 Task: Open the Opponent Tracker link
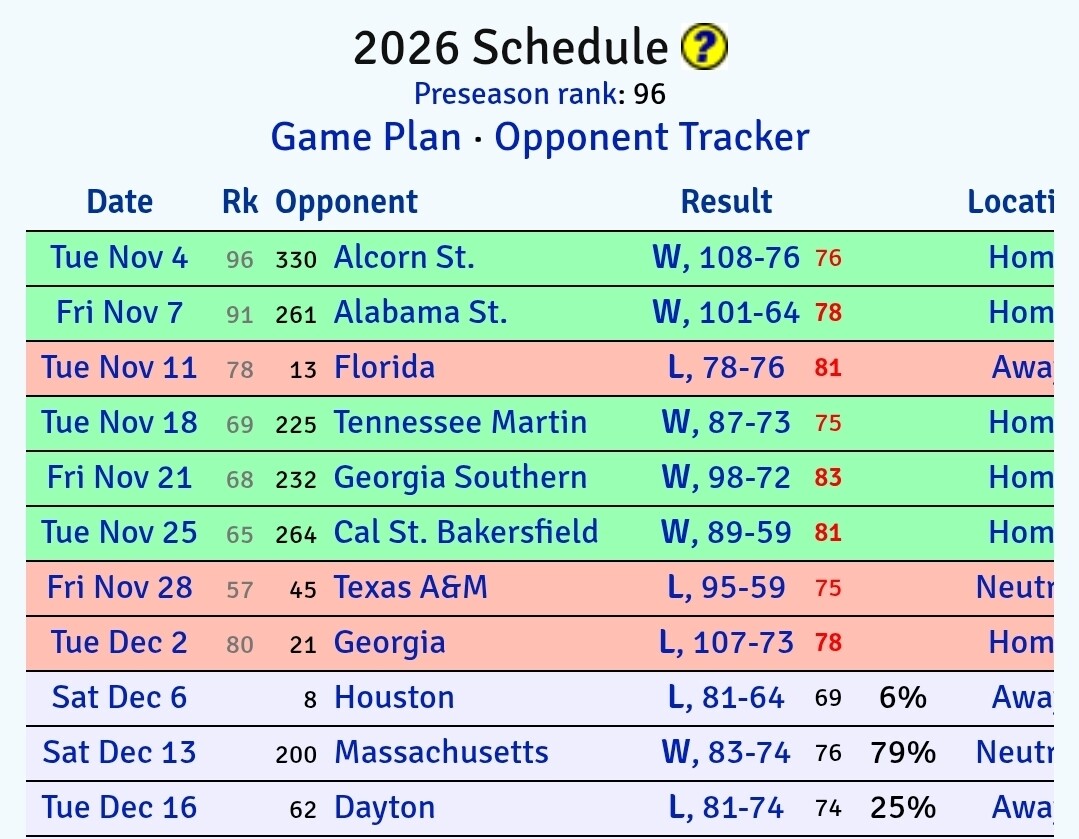pyautogui.click(x=651, y=137)
